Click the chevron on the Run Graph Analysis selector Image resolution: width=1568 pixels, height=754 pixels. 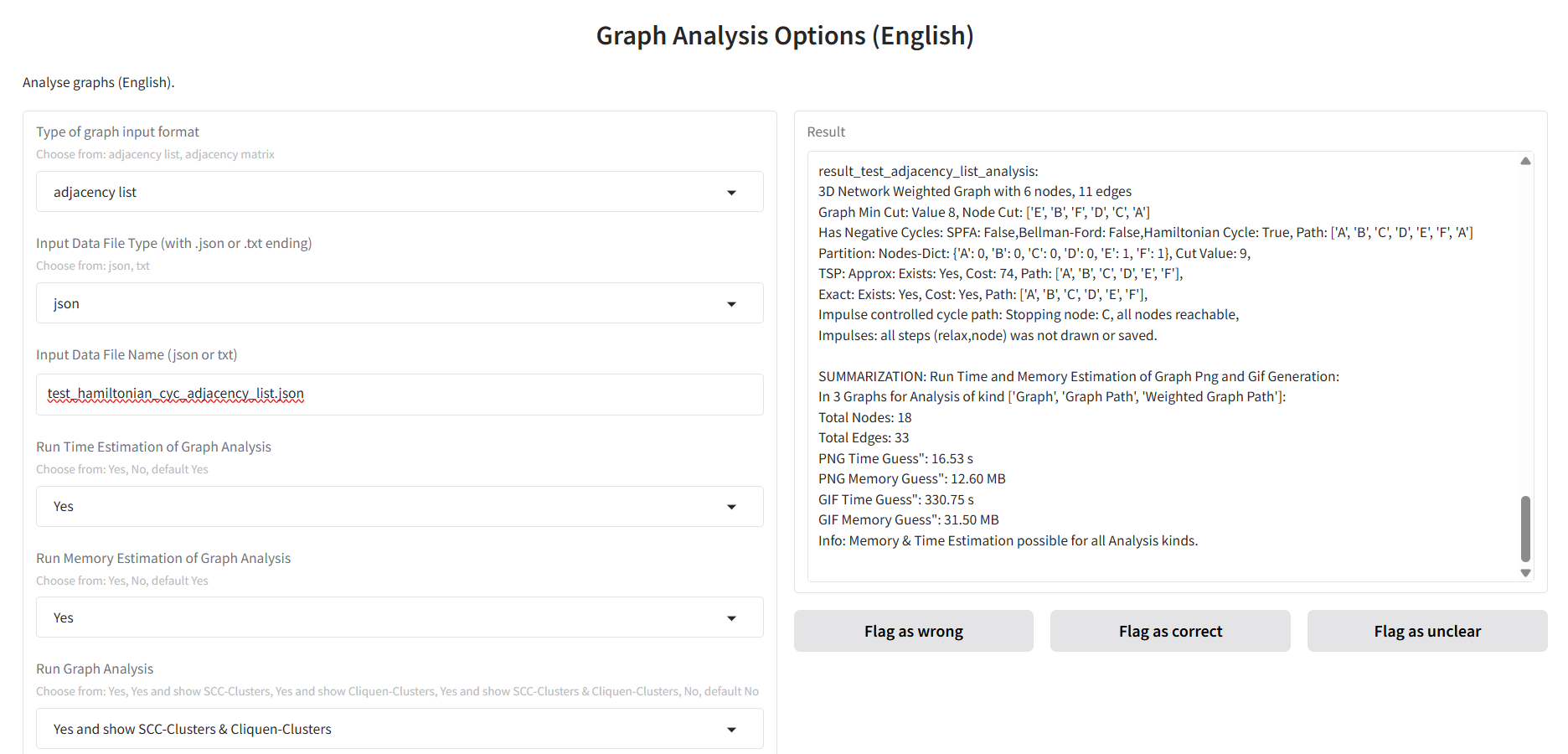[x=732, y=729]
